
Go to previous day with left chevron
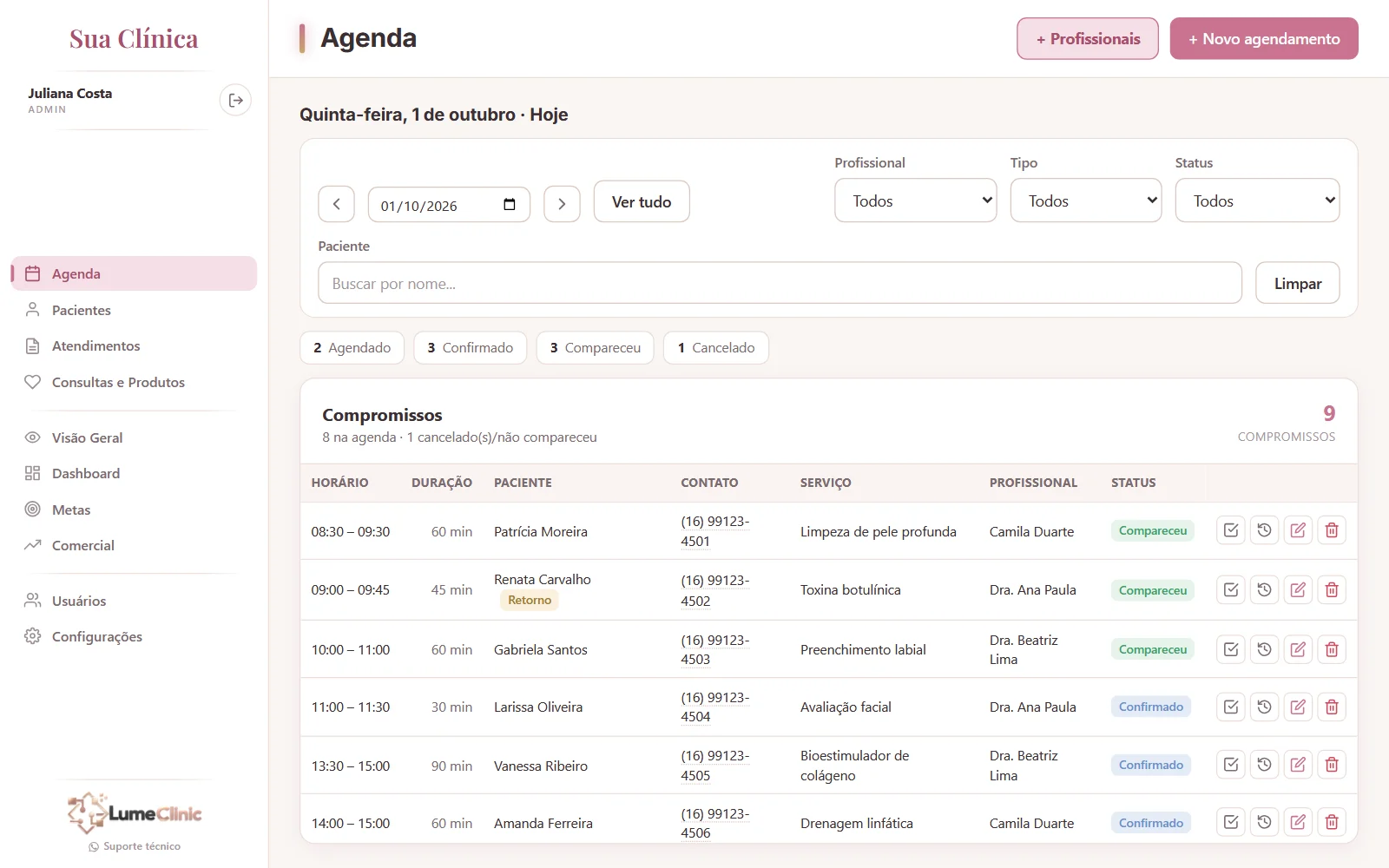coord(337,205)
